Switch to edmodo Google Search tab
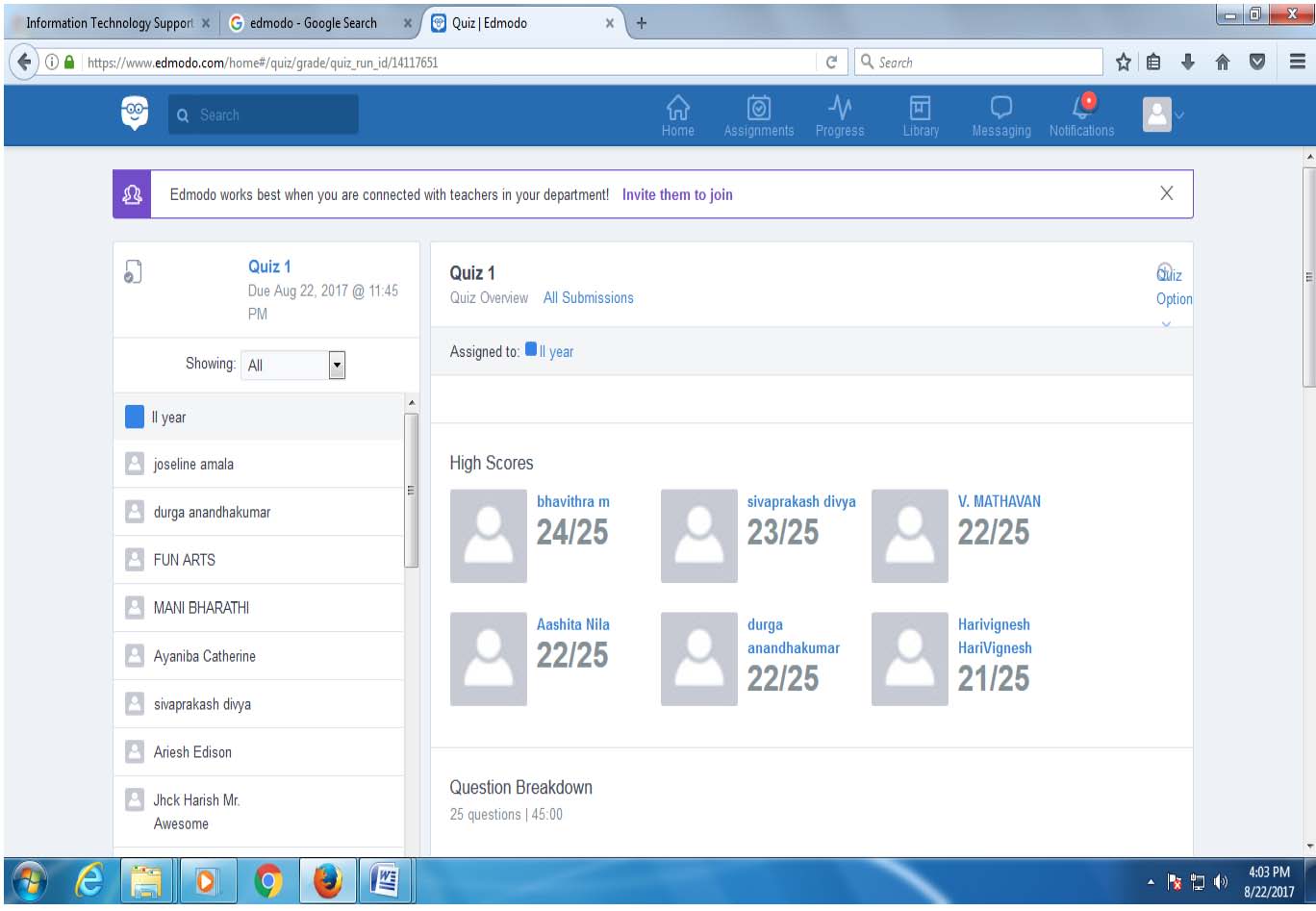The height and width of the screenshot is (911, 1316). (320, 23)
